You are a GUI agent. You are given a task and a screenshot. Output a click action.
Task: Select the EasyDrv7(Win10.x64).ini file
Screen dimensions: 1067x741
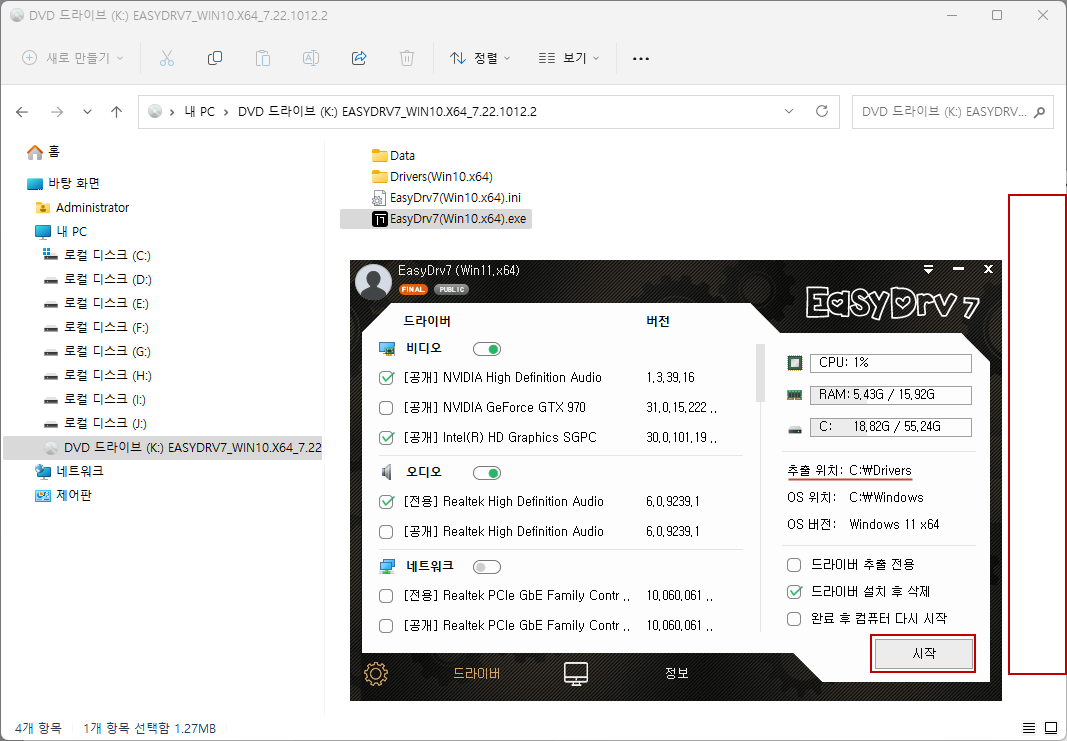point(446,198)
